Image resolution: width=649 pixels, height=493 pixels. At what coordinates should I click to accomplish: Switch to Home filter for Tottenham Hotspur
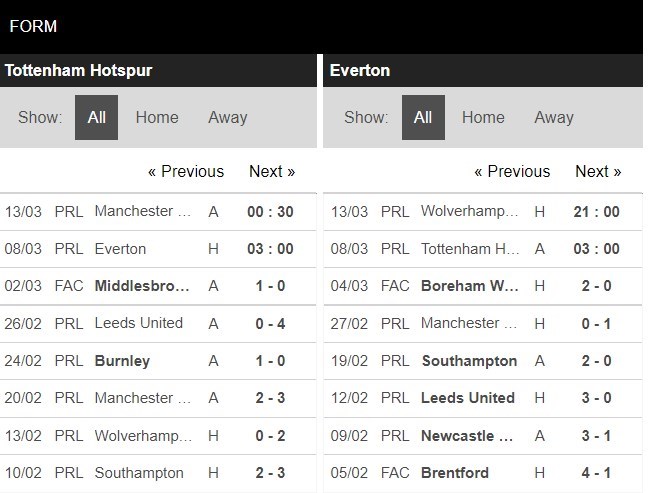point(157,117)
